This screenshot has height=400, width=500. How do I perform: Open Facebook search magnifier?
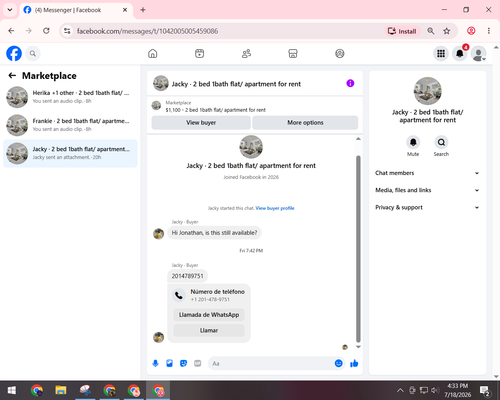click(x=33, y=53)
